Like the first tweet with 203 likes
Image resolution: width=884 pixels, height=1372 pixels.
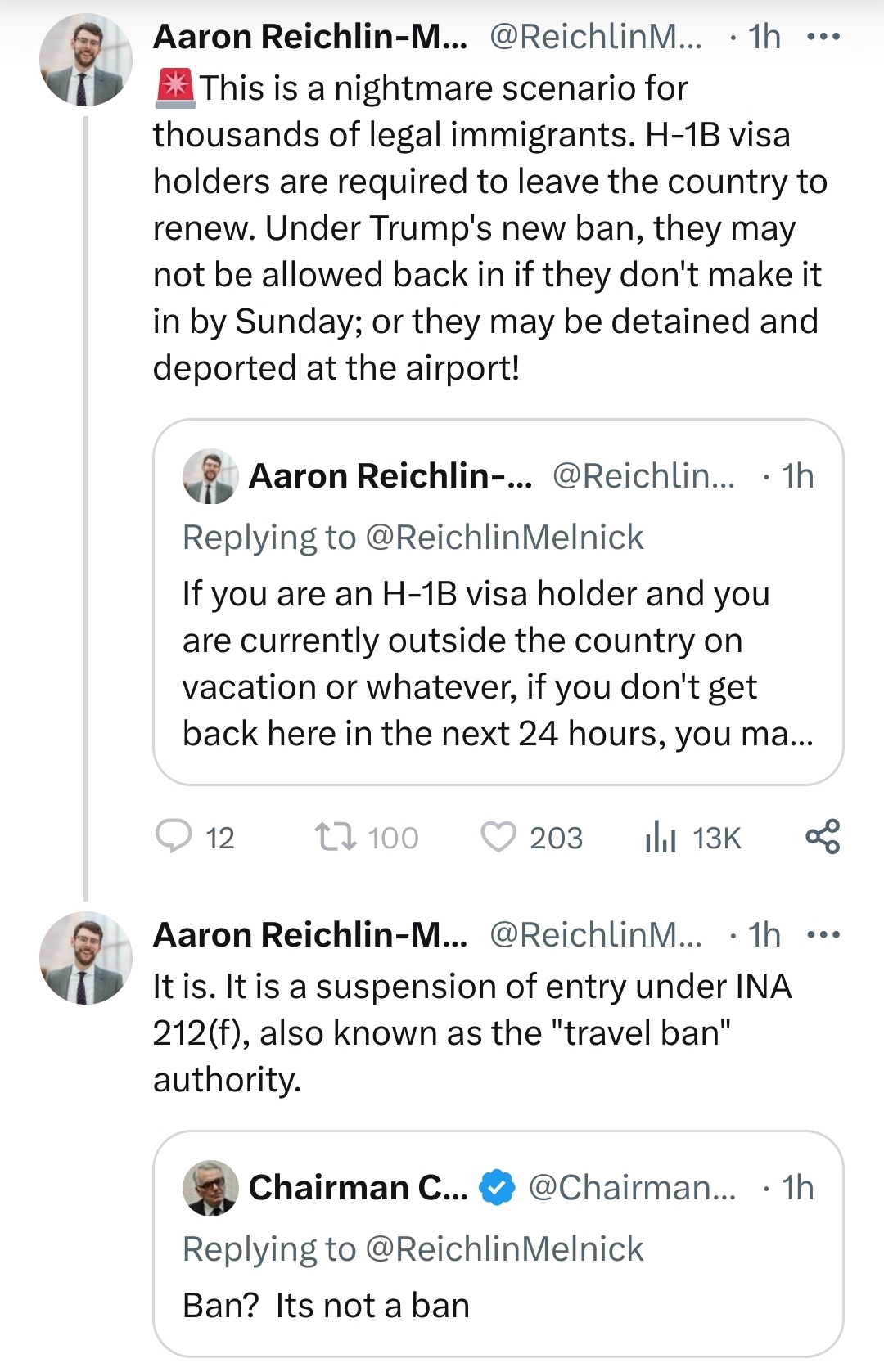click(498, 837)
